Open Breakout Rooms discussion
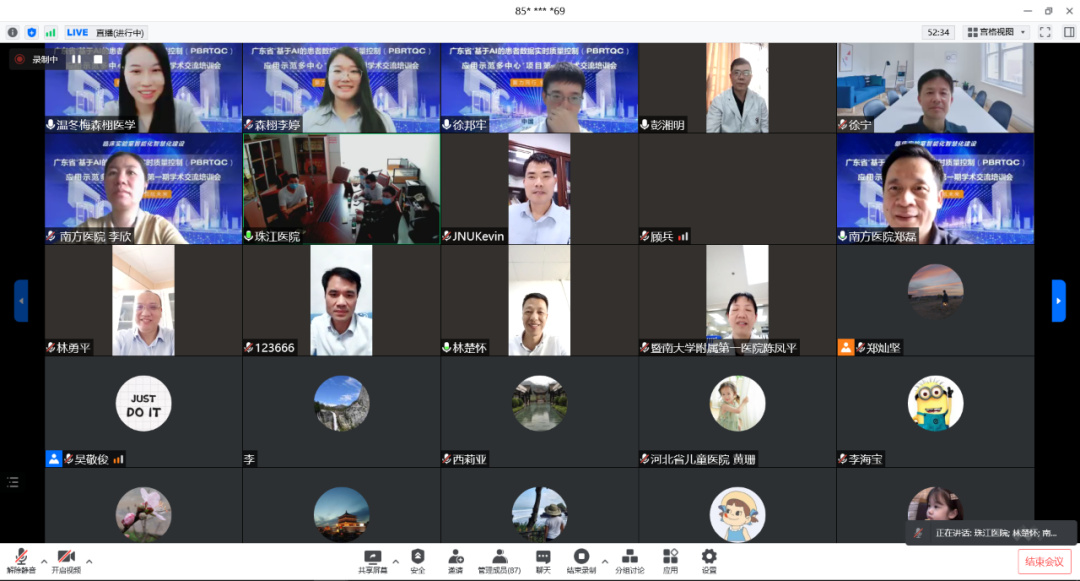The width and height of the screenshot is (1080, 581). pyautogui.click(x=630, y=559)
